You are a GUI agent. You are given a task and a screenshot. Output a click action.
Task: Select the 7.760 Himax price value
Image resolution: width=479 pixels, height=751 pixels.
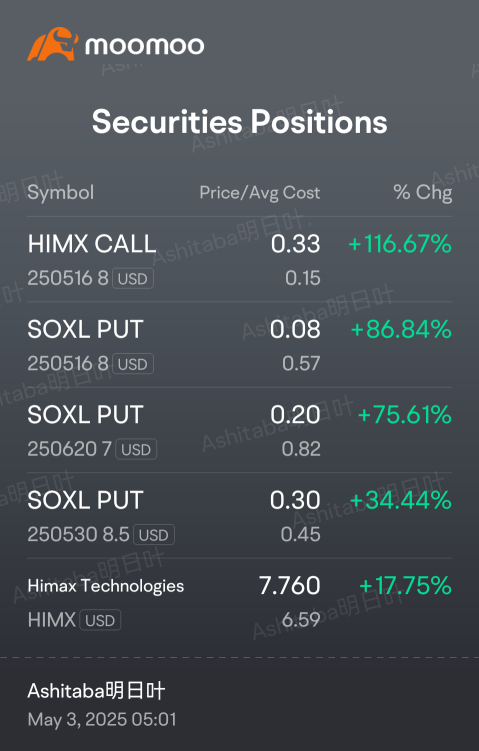pos(289,585)
